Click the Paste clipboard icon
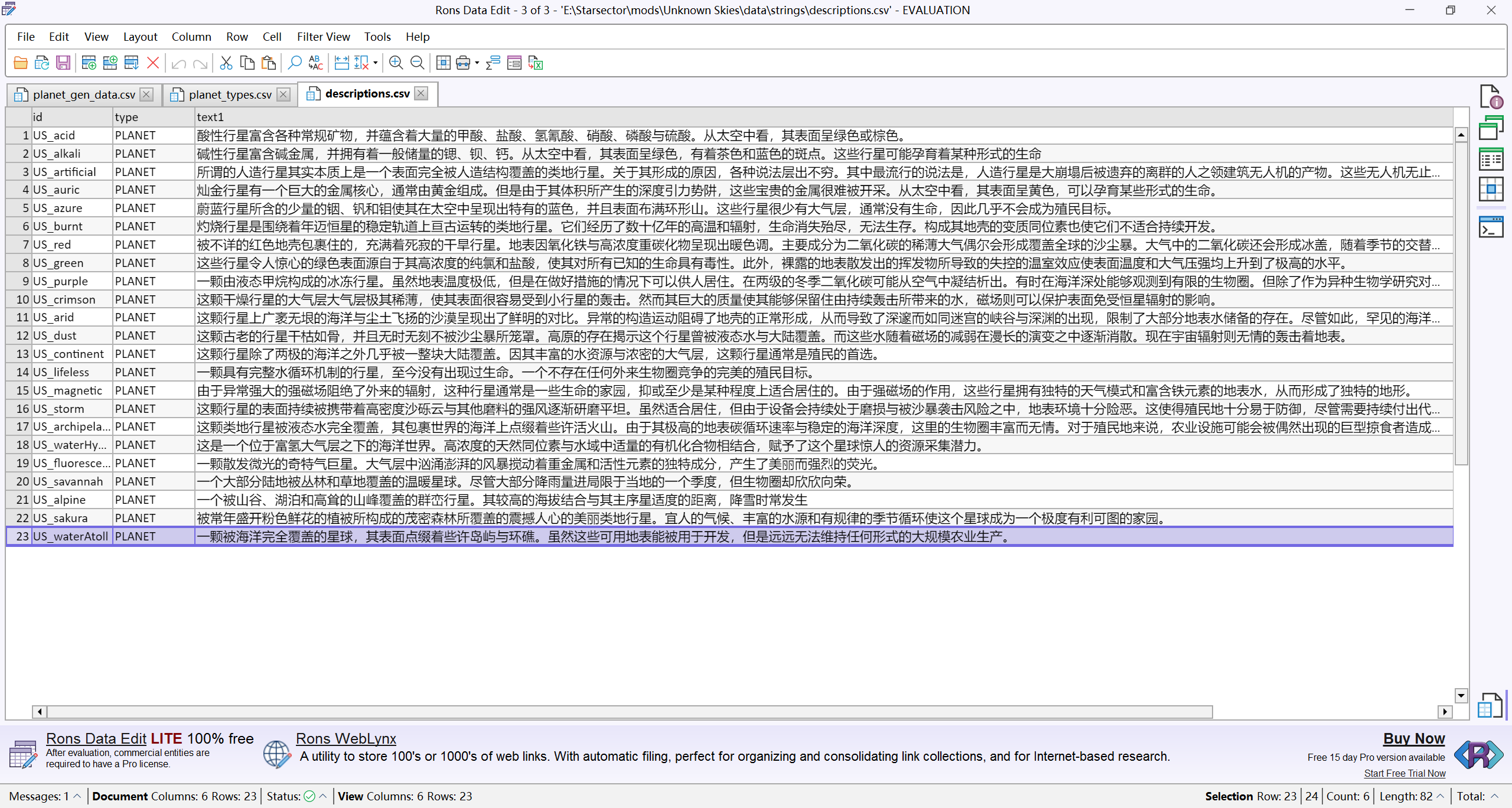Screen dimensions: 1512x808 click(269, 63)
